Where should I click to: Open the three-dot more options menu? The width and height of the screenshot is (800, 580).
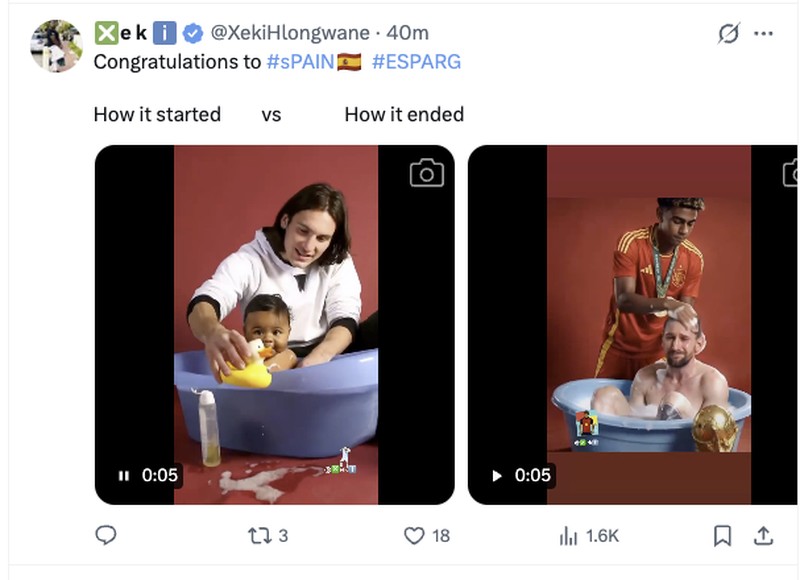point(763,34)
